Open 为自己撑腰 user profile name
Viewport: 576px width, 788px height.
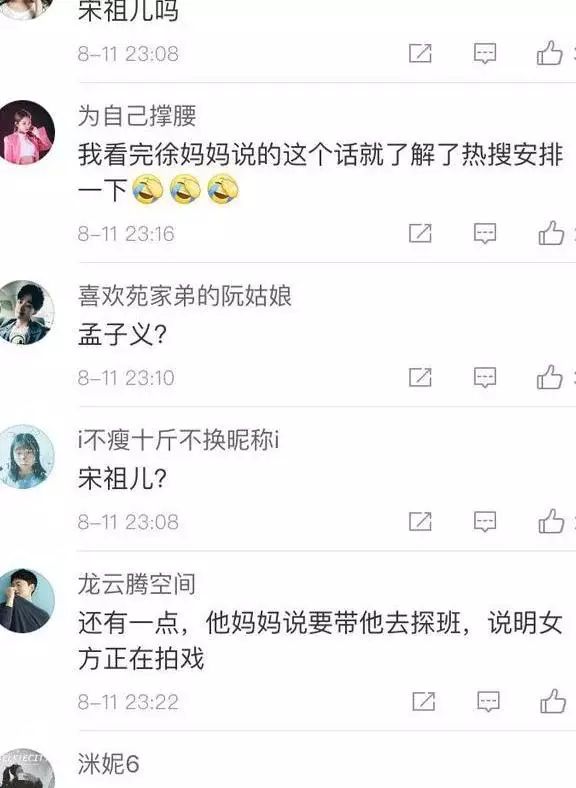(x=137, y=116)
